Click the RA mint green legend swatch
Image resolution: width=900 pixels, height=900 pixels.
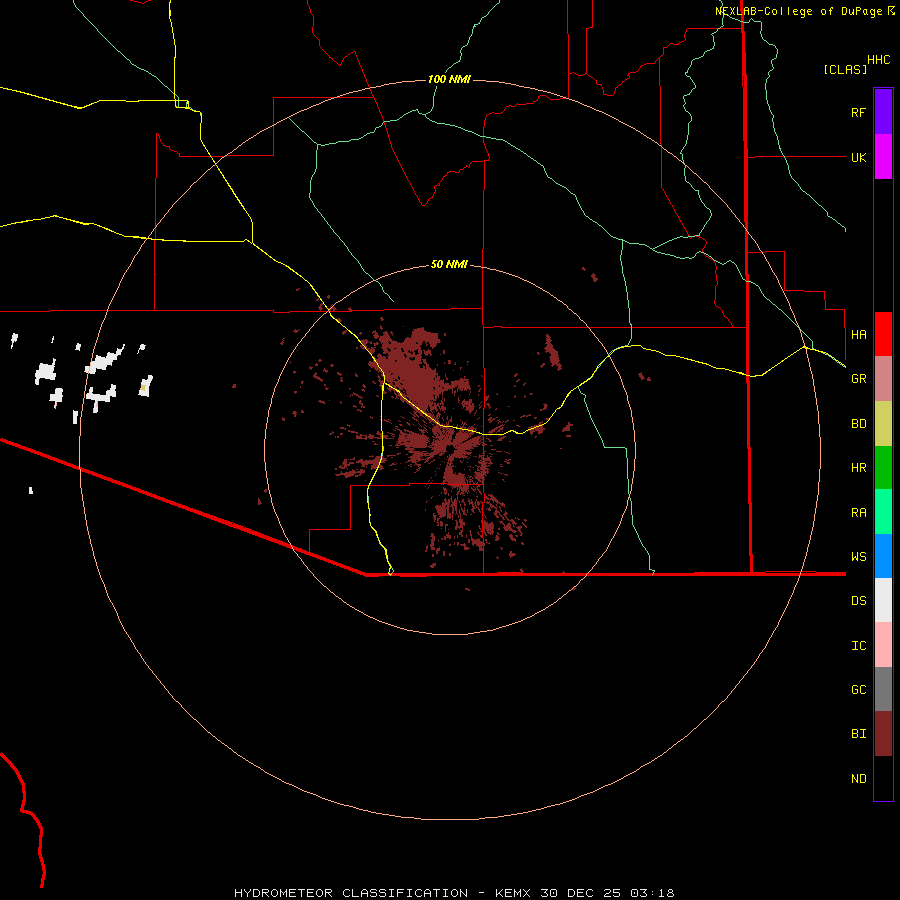[x=883, y=512]
